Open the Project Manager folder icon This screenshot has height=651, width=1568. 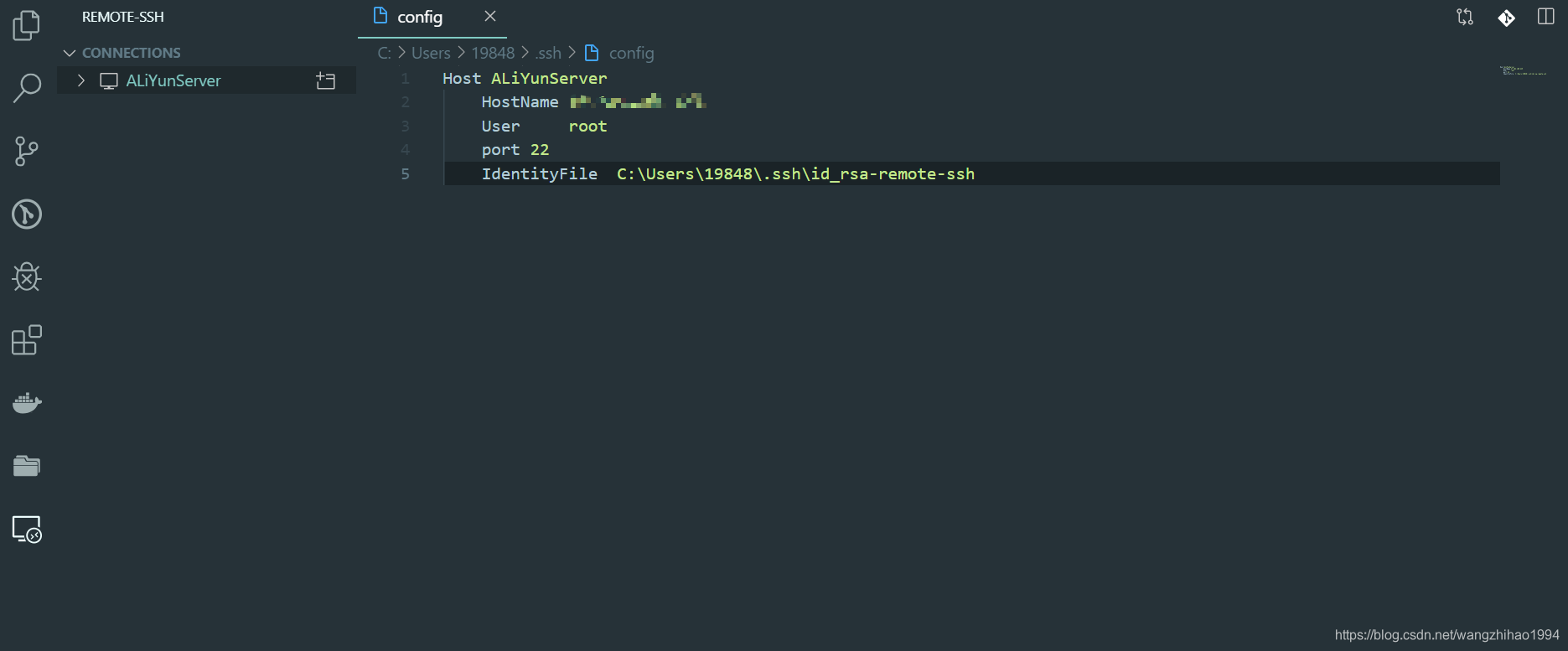(x=27, y=465)
